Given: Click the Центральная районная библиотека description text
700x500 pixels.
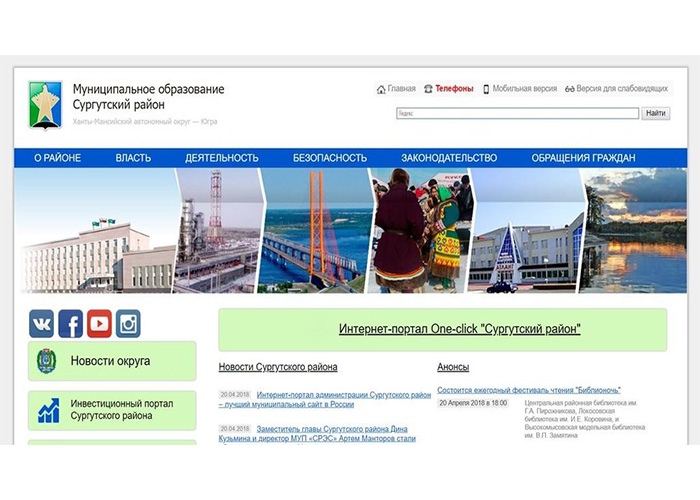Looking at the screenshot, I should pyautogui.click(x=585, y=419).
